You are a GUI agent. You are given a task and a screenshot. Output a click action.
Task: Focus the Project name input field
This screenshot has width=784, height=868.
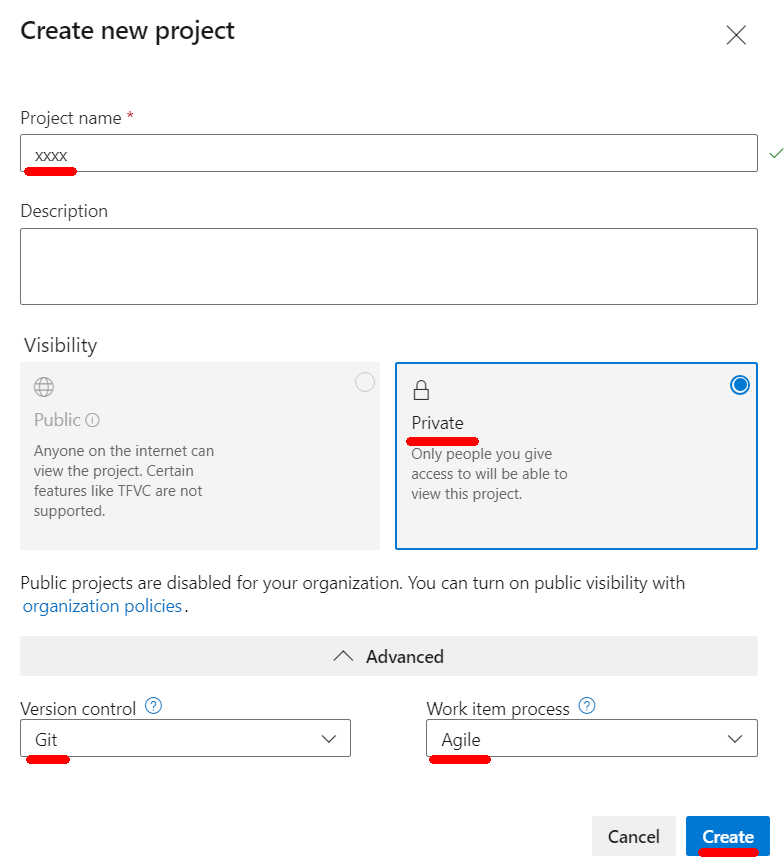388,154
